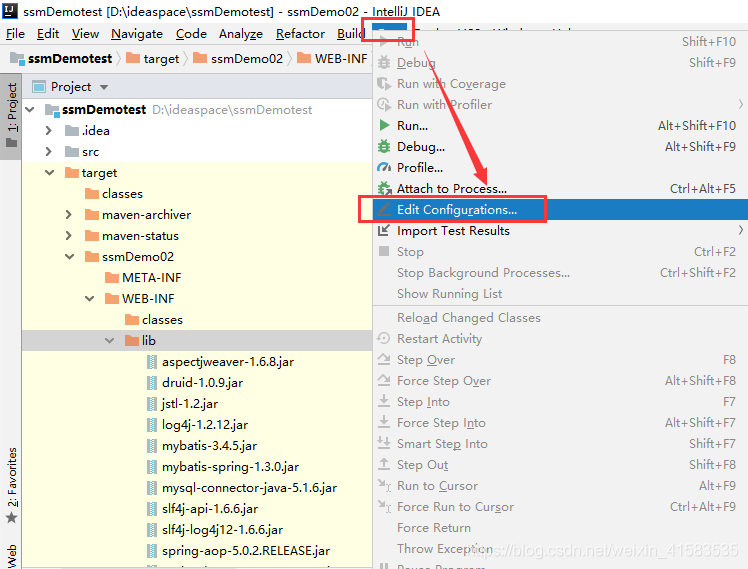Open the 1: Project tool window tab
The height and width of the screenshot is (569, 748).
coord(11,116)
